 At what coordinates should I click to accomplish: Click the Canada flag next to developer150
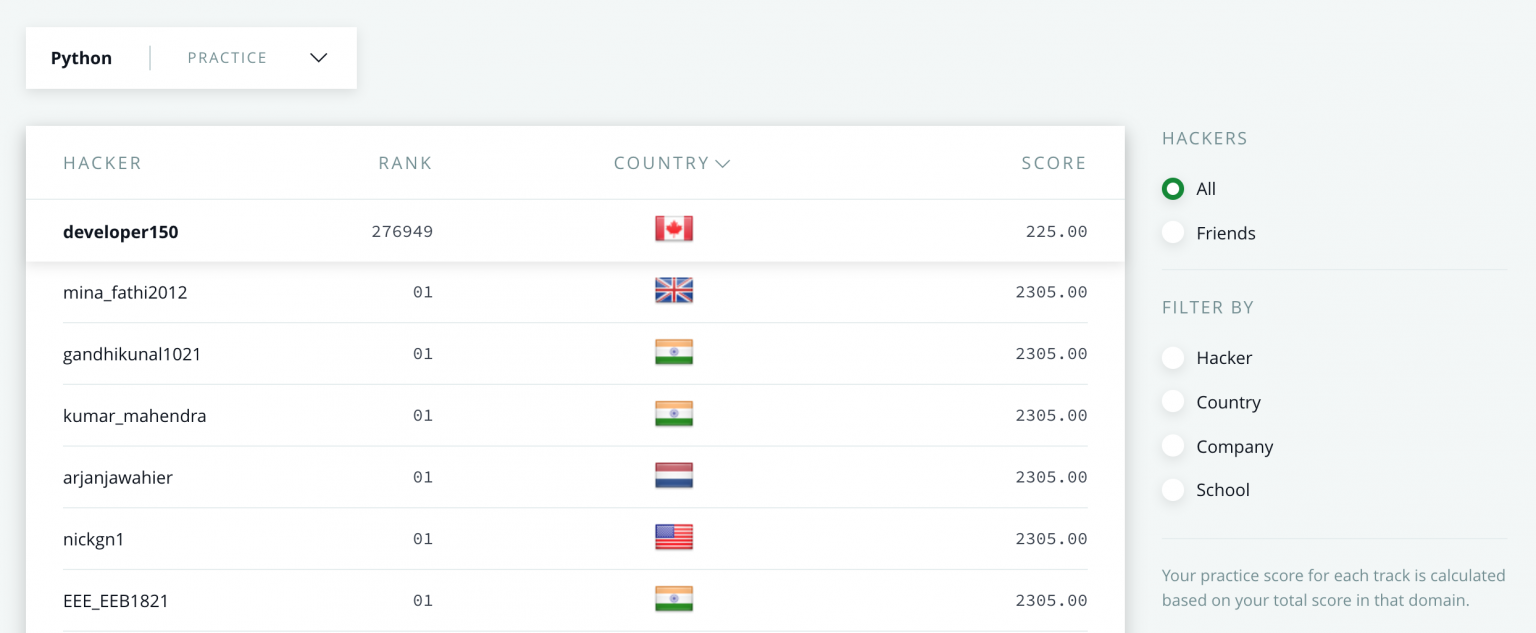674,228
